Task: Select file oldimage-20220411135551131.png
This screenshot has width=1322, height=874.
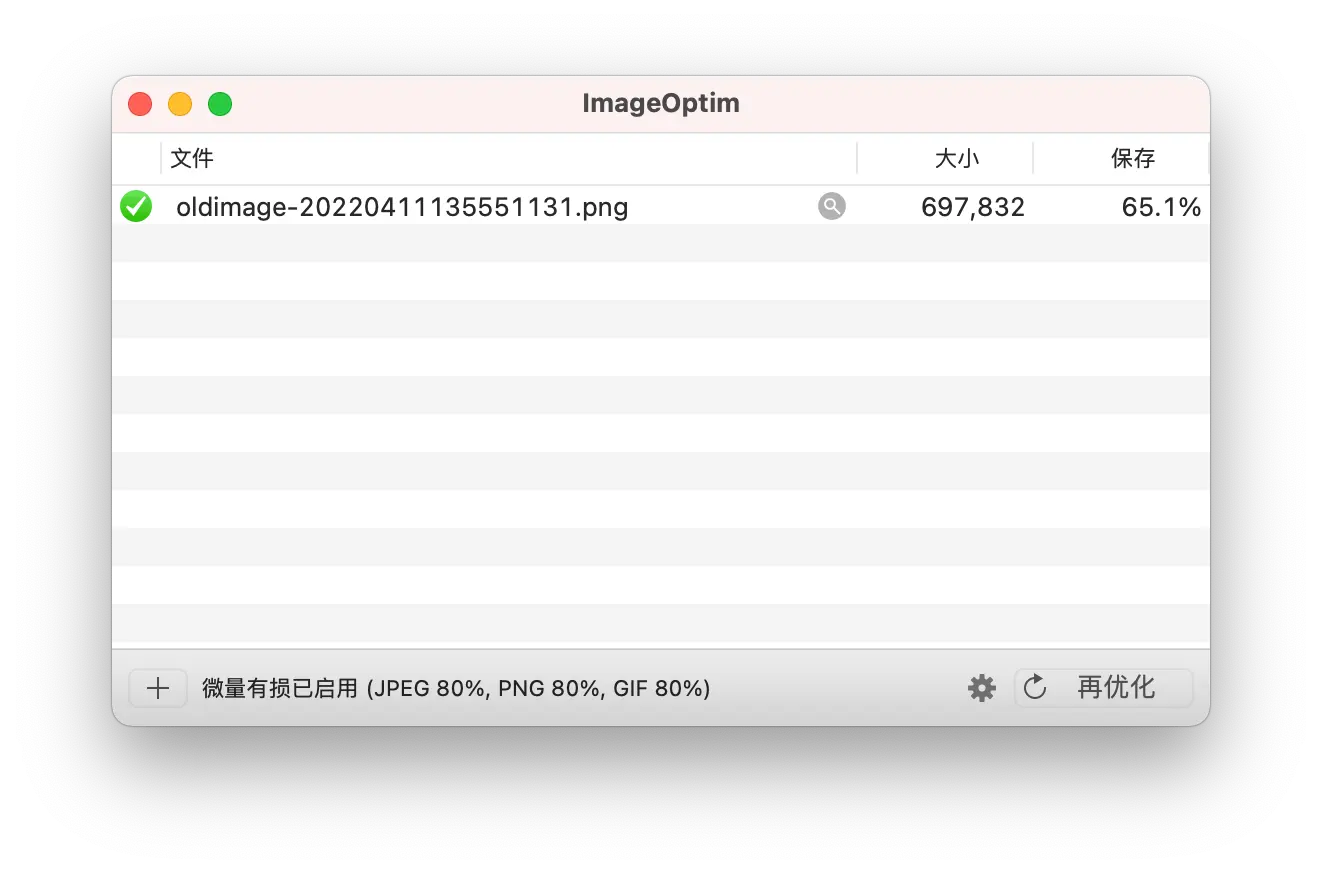Action: (x=402, y=207)
